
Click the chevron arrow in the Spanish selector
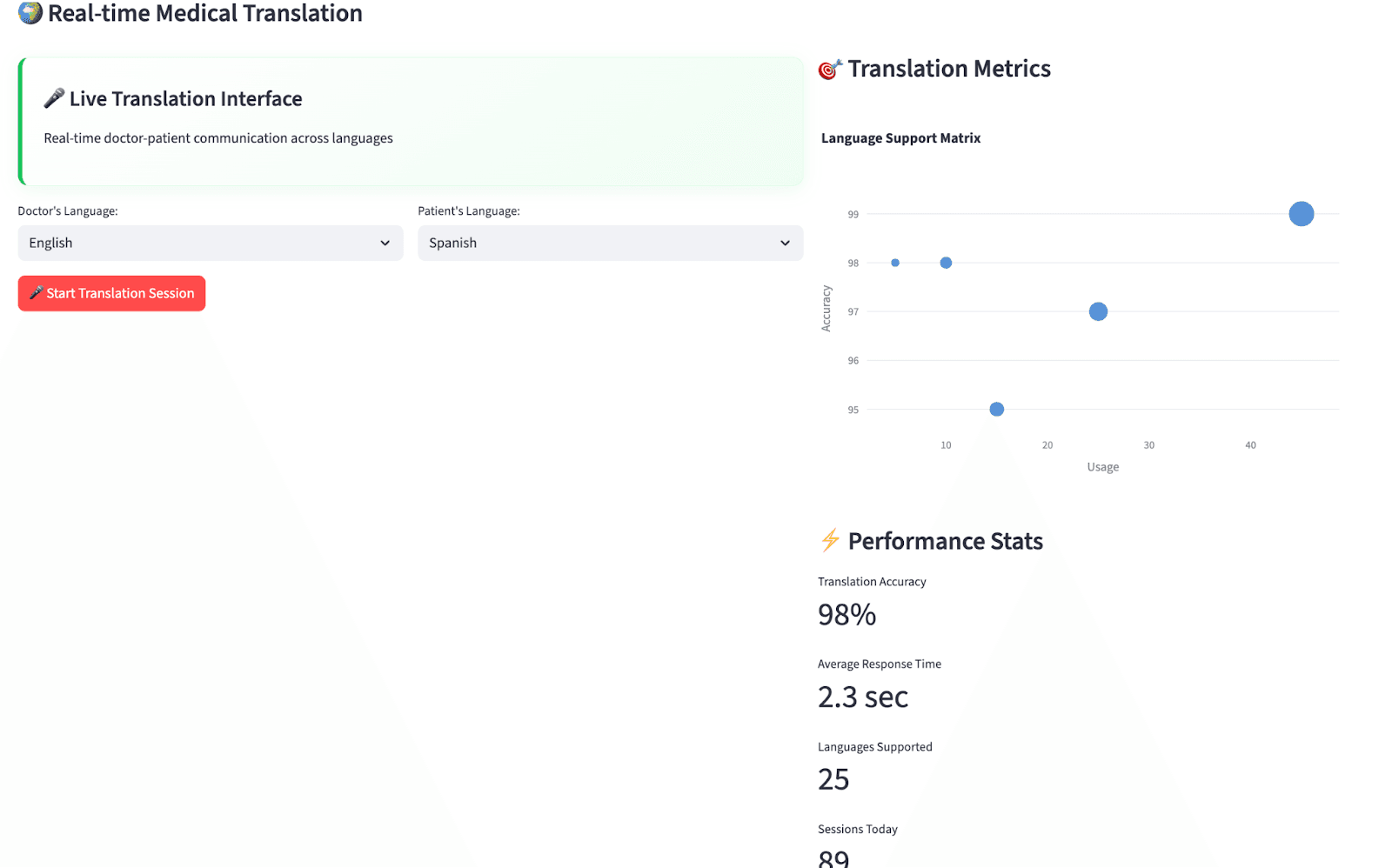point(785,244)
